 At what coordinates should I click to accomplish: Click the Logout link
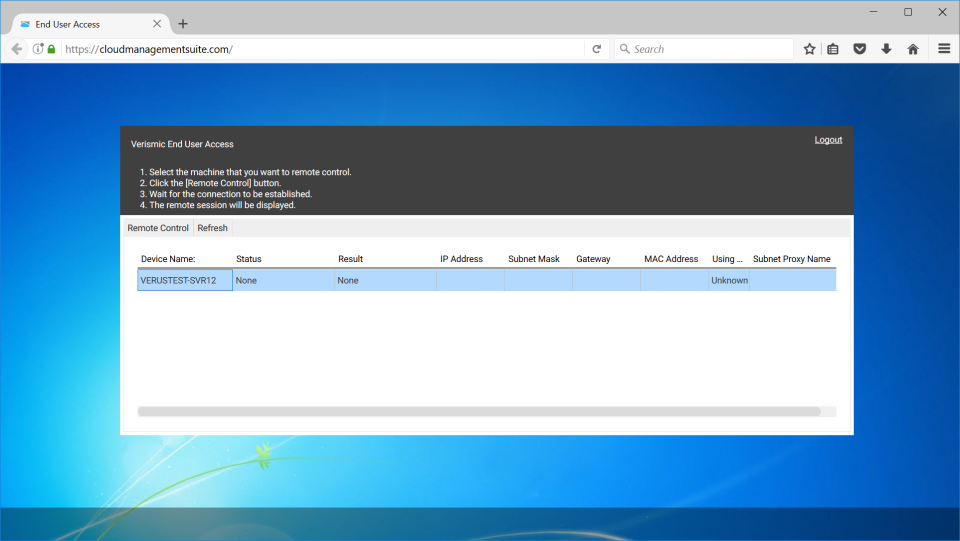coord(828,140)
